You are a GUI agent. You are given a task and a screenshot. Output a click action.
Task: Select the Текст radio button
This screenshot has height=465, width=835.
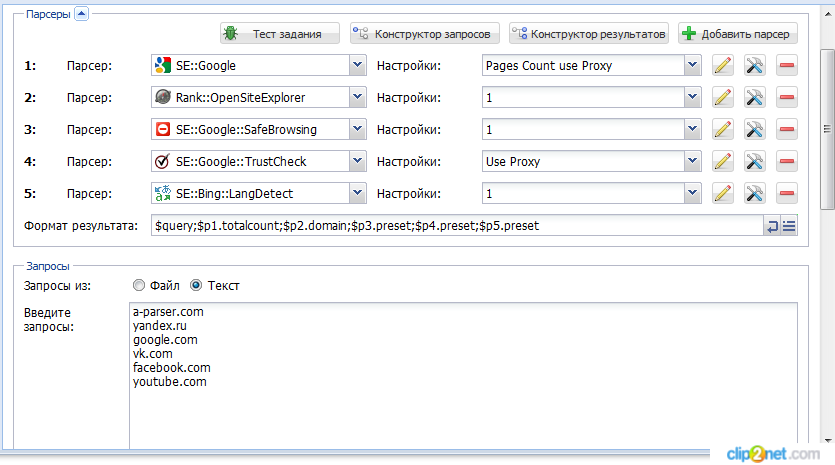click(x=196, y=286)
